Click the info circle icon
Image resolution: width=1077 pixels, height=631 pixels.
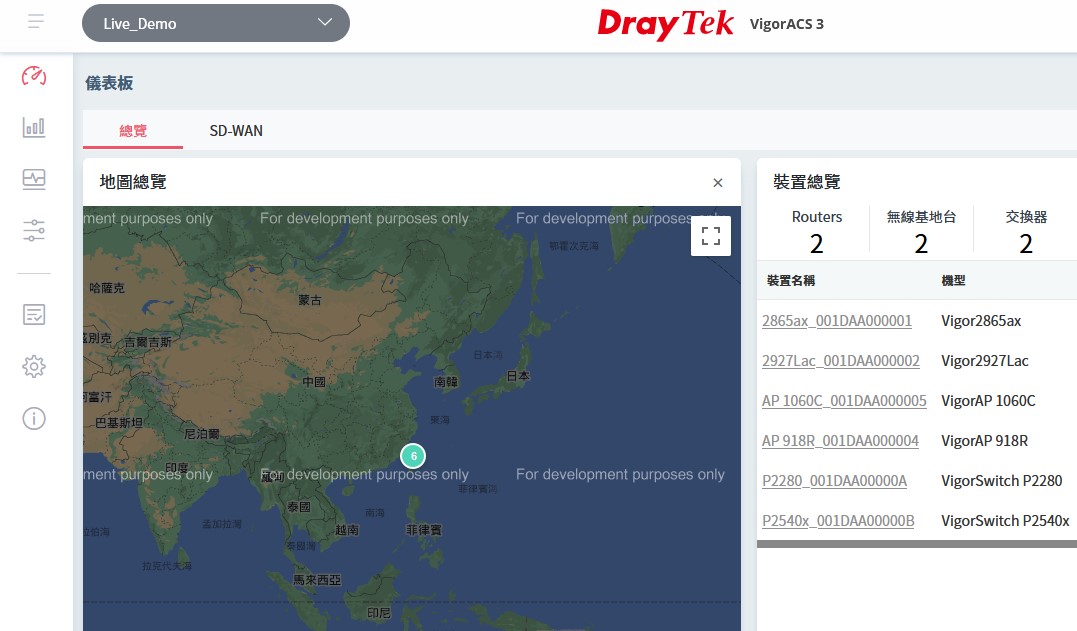[34, 418]
